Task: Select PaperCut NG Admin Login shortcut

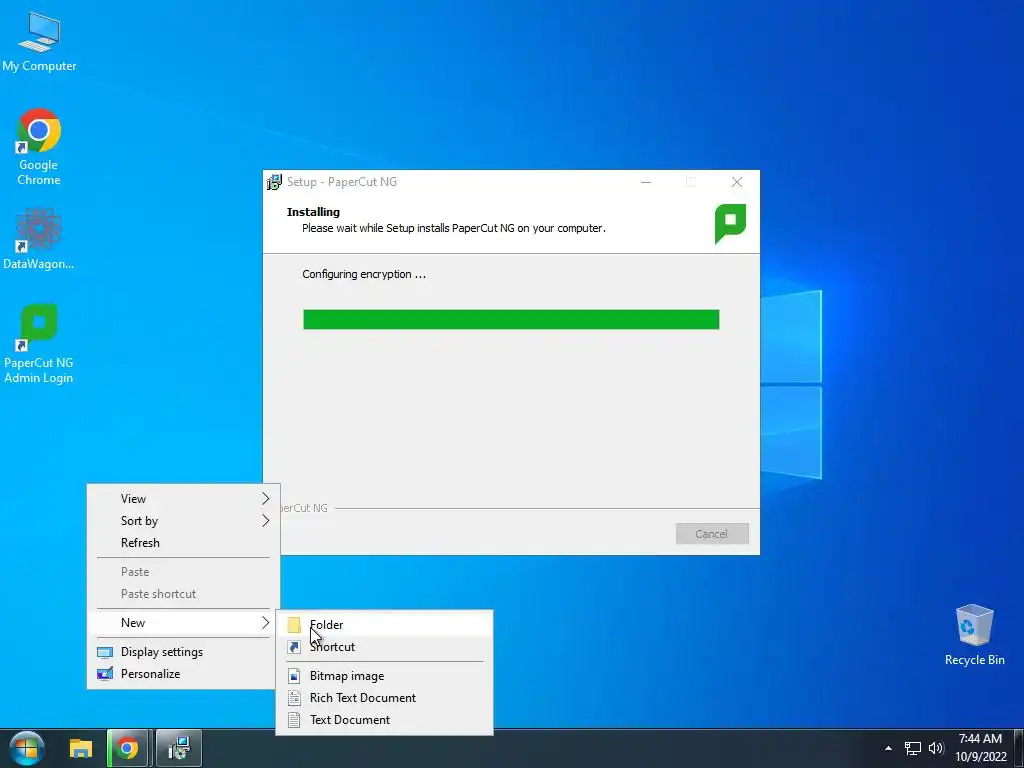Action: [x=39, y=344]
